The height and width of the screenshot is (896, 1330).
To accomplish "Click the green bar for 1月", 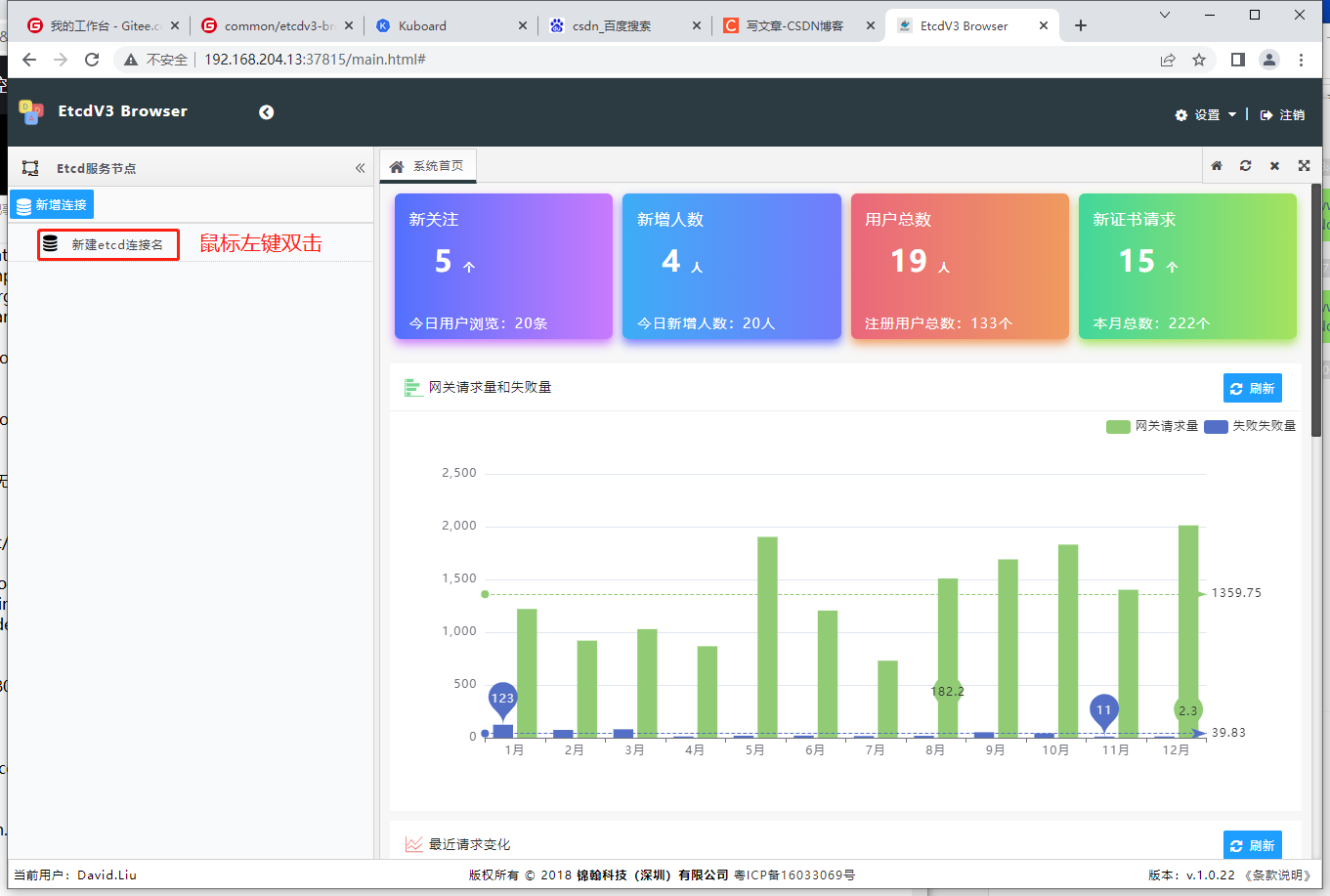I will (527, 672).
